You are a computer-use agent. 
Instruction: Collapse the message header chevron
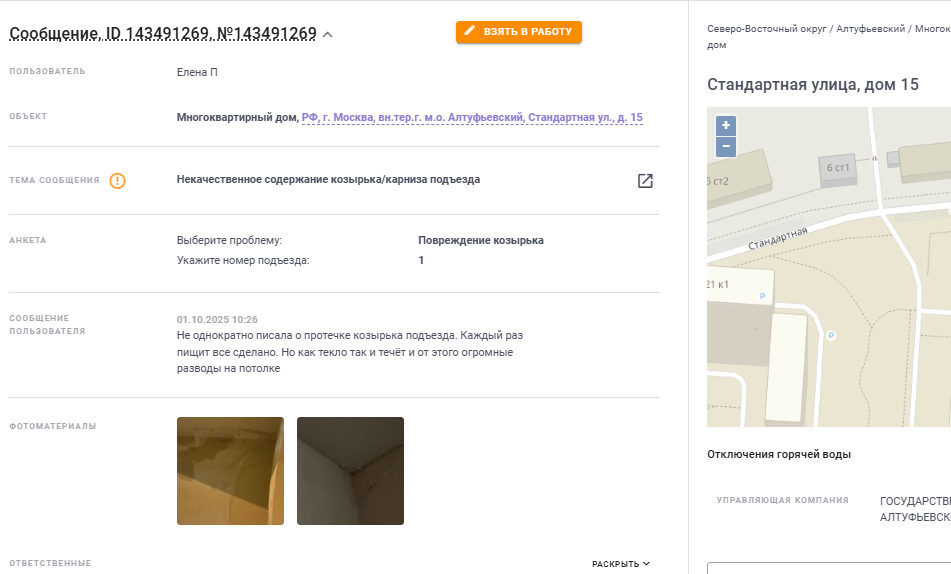pyautogui.click(x=328, y=35)
